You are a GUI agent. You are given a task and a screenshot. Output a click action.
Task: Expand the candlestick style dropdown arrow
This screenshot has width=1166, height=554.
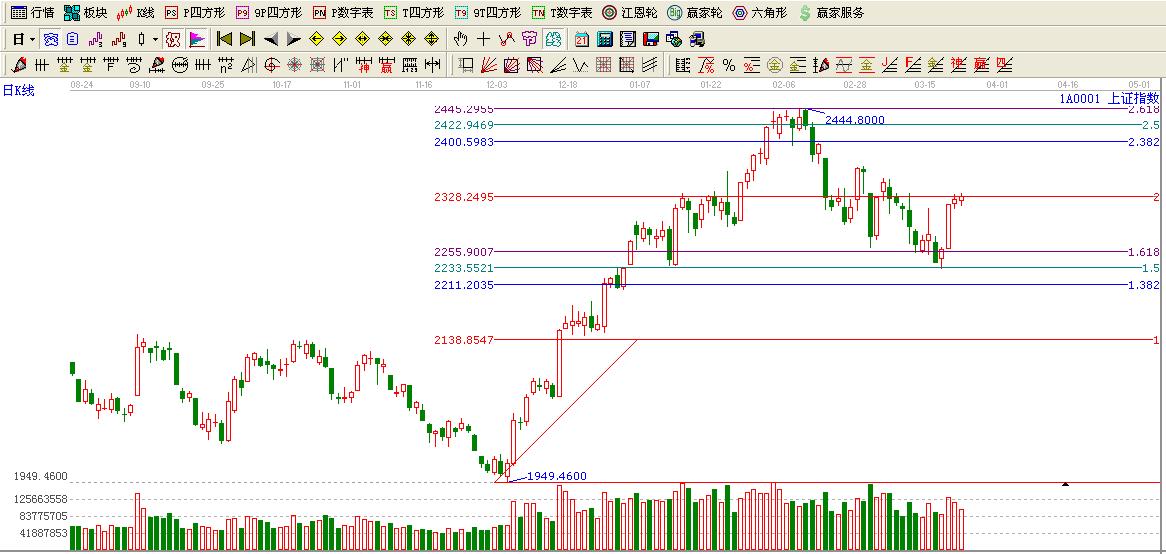click(155, 39)
